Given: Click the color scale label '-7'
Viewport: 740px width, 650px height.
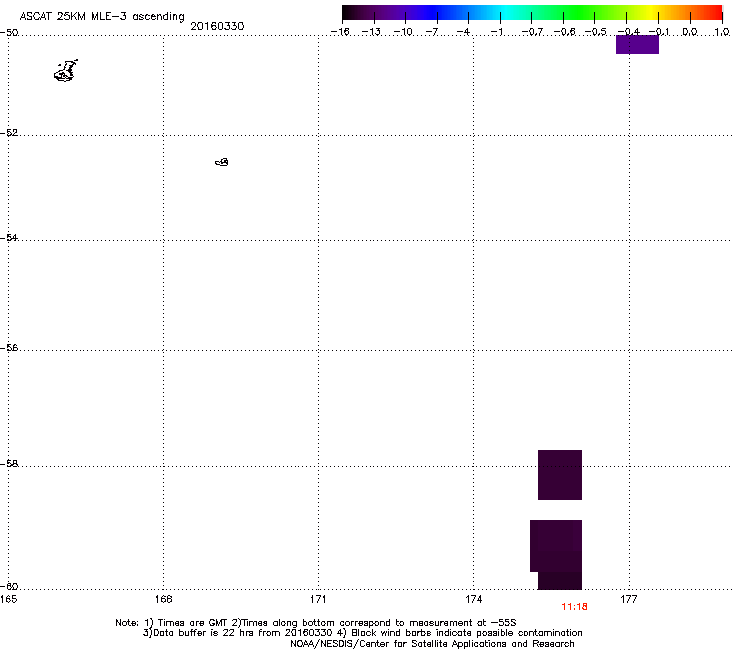Looking at the screenshot, I should [432, 32].
